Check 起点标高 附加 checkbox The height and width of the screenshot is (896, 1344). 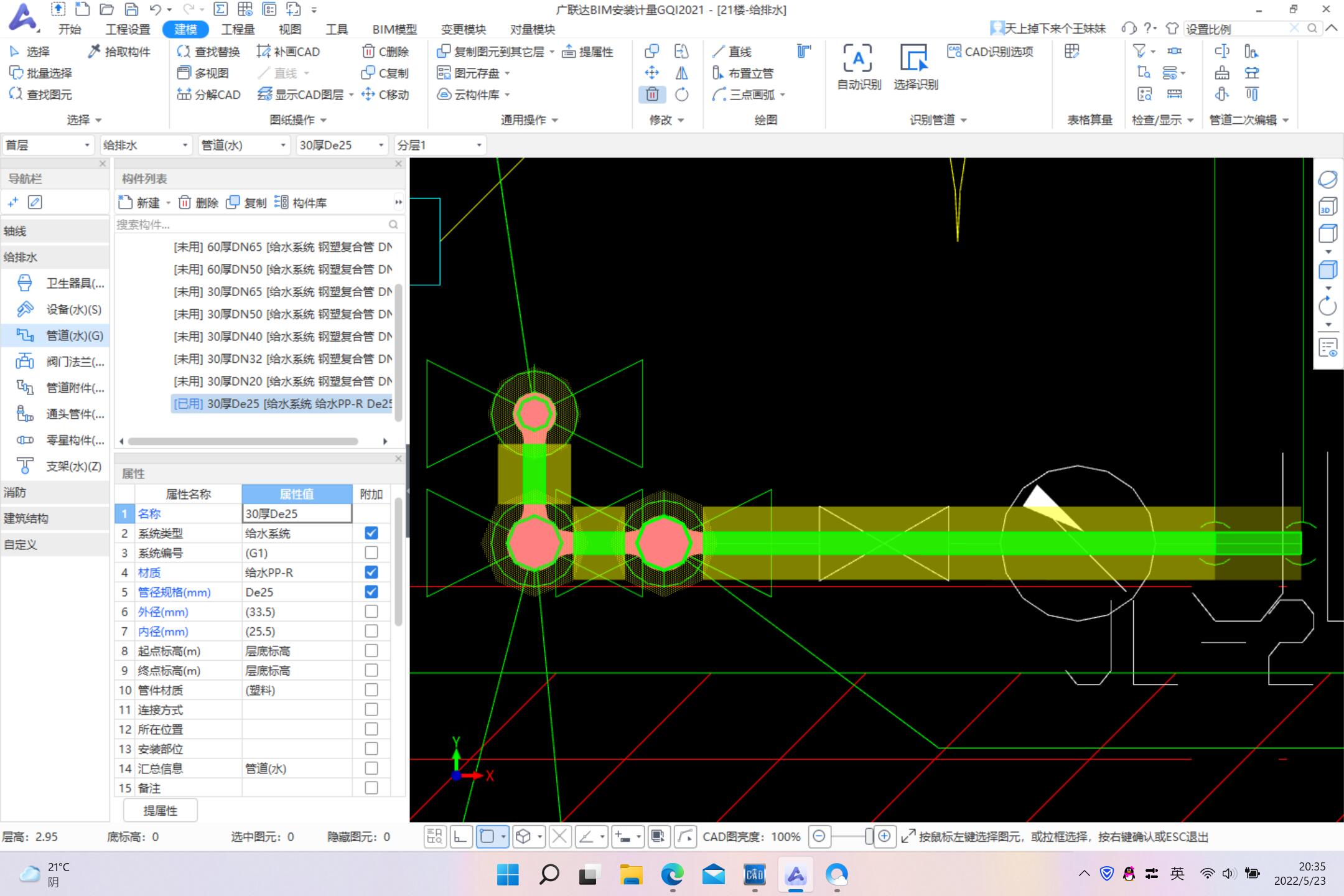pyautogui.click(x=371, y=651)
